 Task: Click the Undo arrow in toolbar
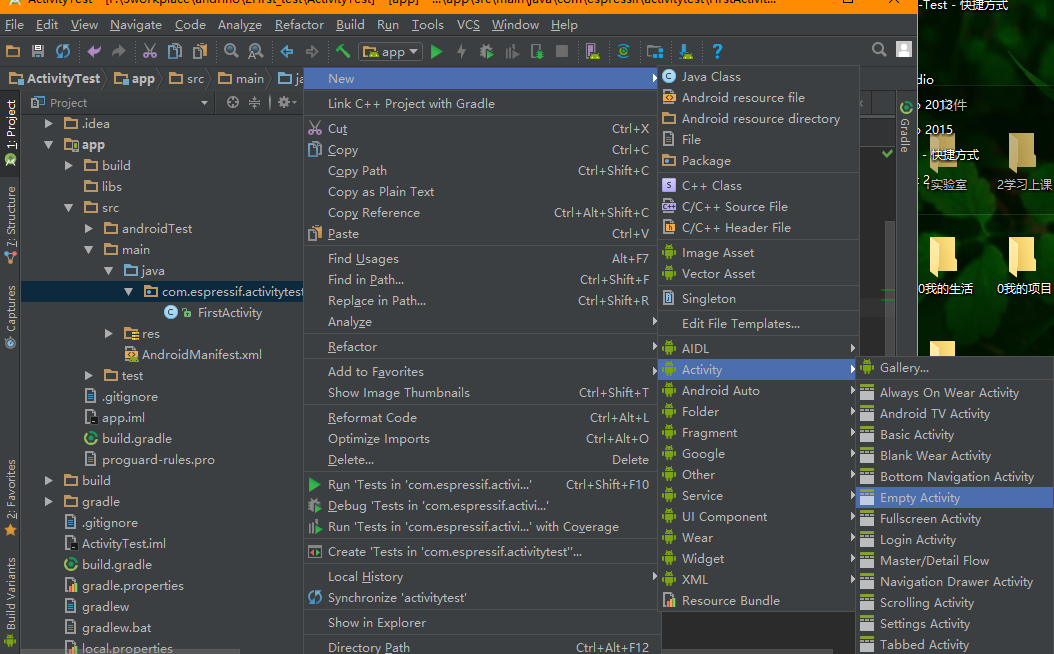pyautogui.click(x=94, y=51)
